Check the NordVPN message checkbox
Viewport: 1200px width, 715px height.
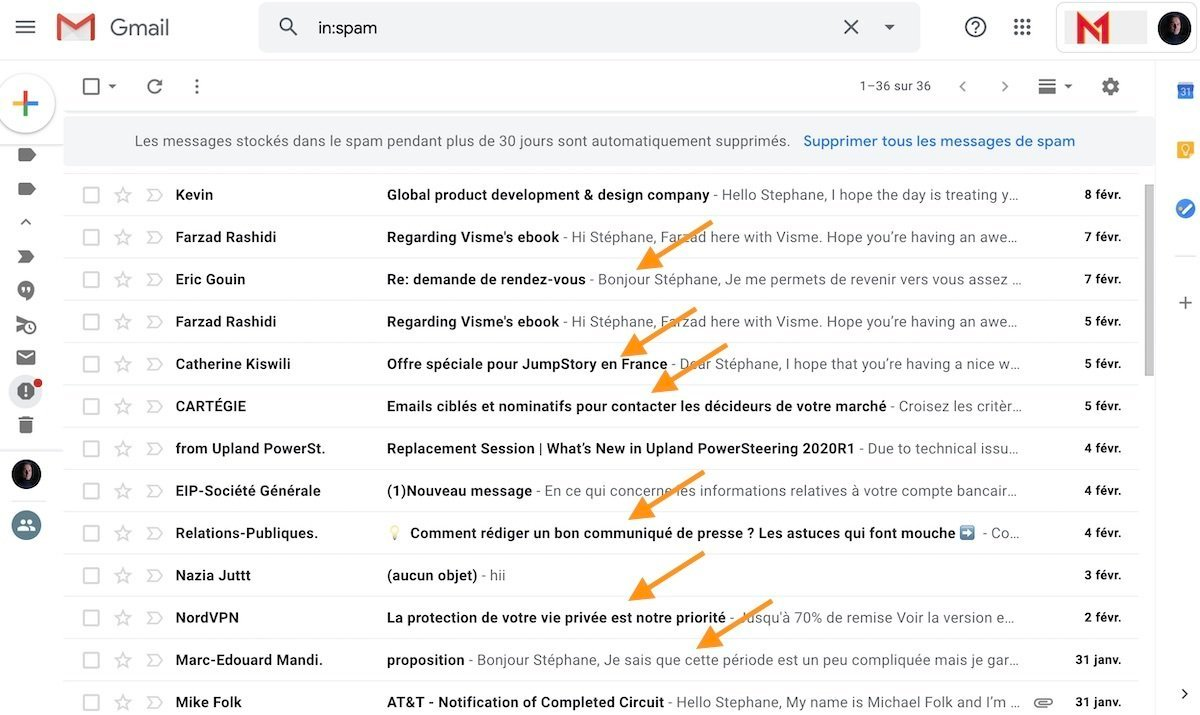91,617
